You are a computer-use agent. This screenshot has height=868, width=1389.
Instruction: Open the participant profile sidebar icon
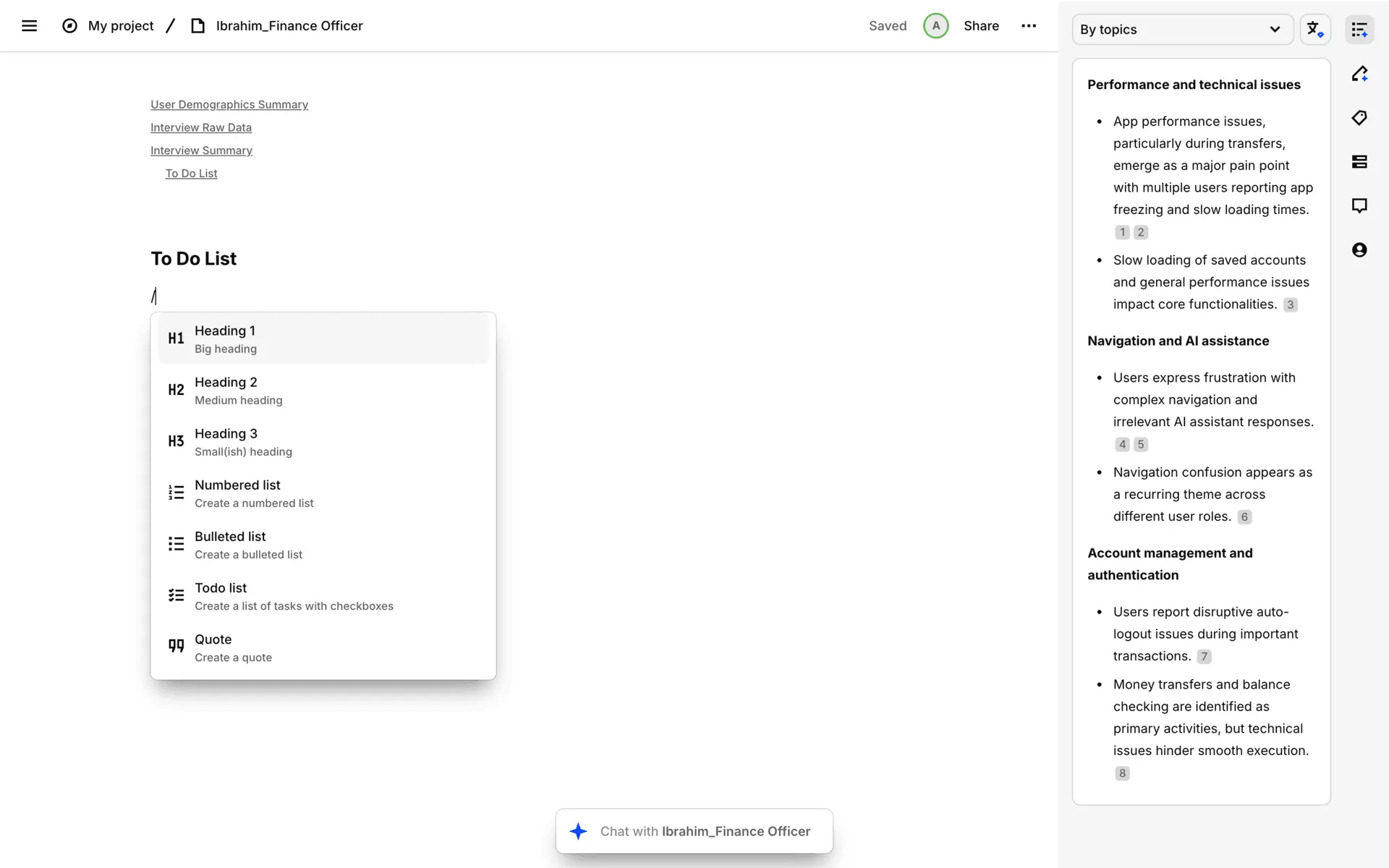1359,250
